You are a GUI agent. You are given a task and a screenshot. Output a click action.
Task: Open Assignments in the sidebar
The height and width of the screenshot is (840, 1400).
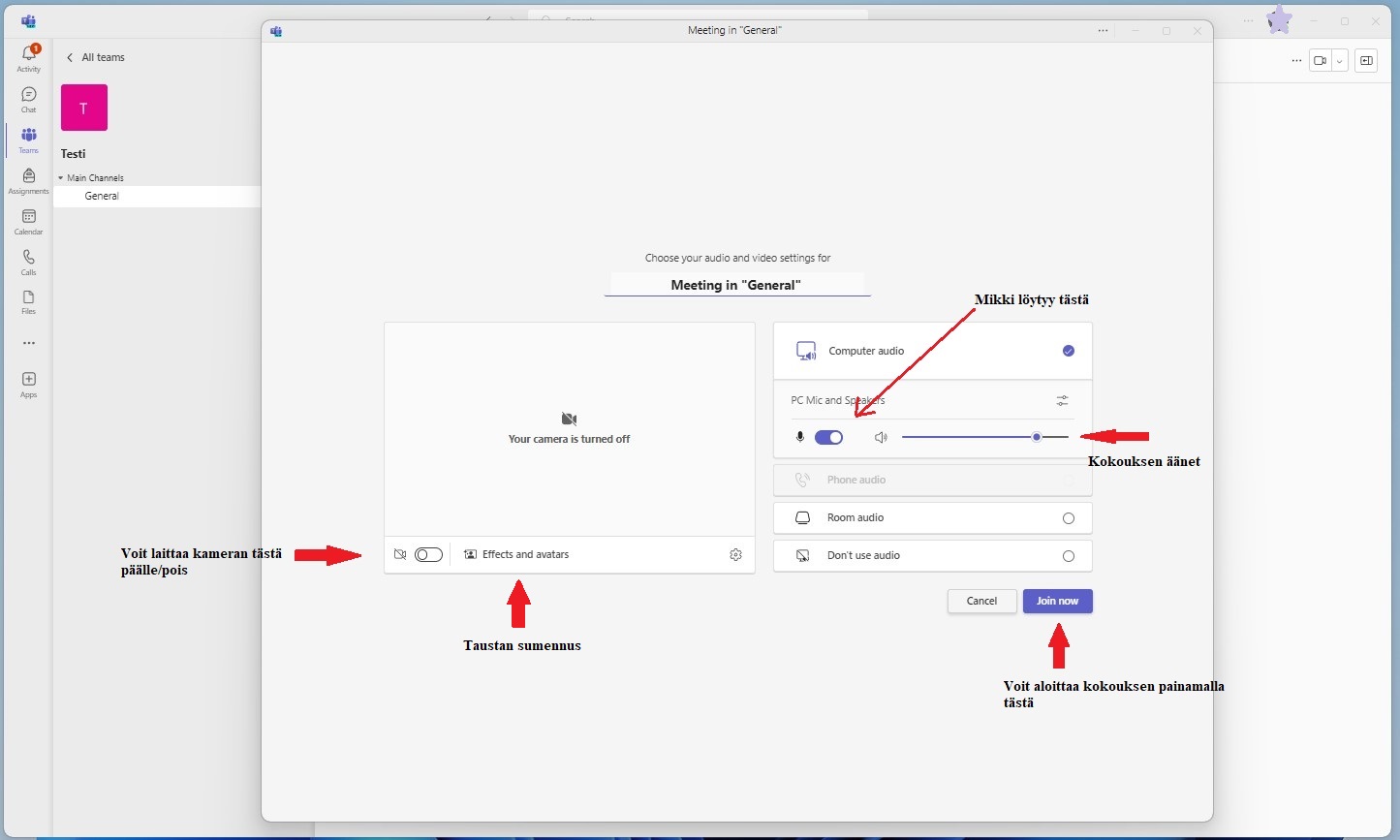coord(29,180)
